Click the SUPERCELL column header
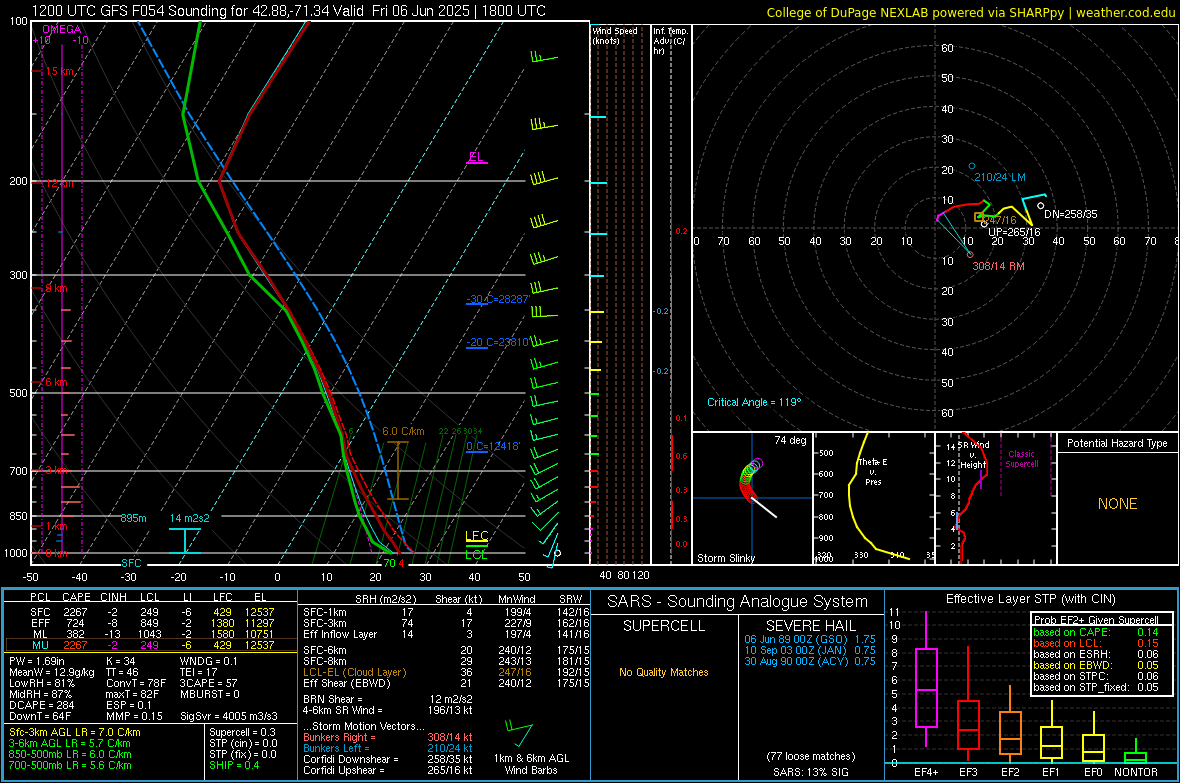Image resolution: width=1180 pixels, height=783 pixels. pos(664,626)
